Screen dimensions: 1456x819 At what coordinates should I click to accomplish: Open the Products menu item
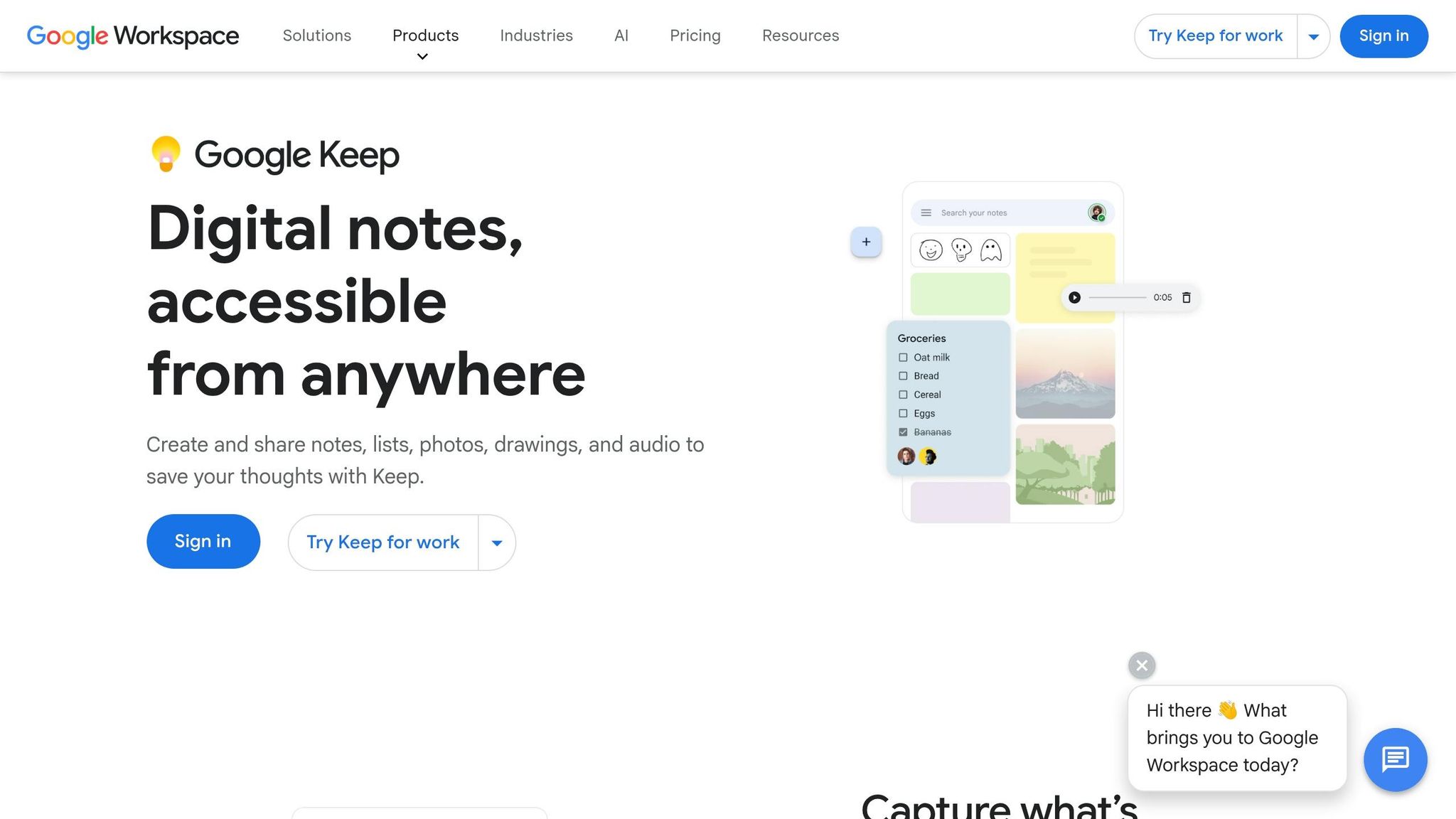pyautogui.click(x=425, y=36)
